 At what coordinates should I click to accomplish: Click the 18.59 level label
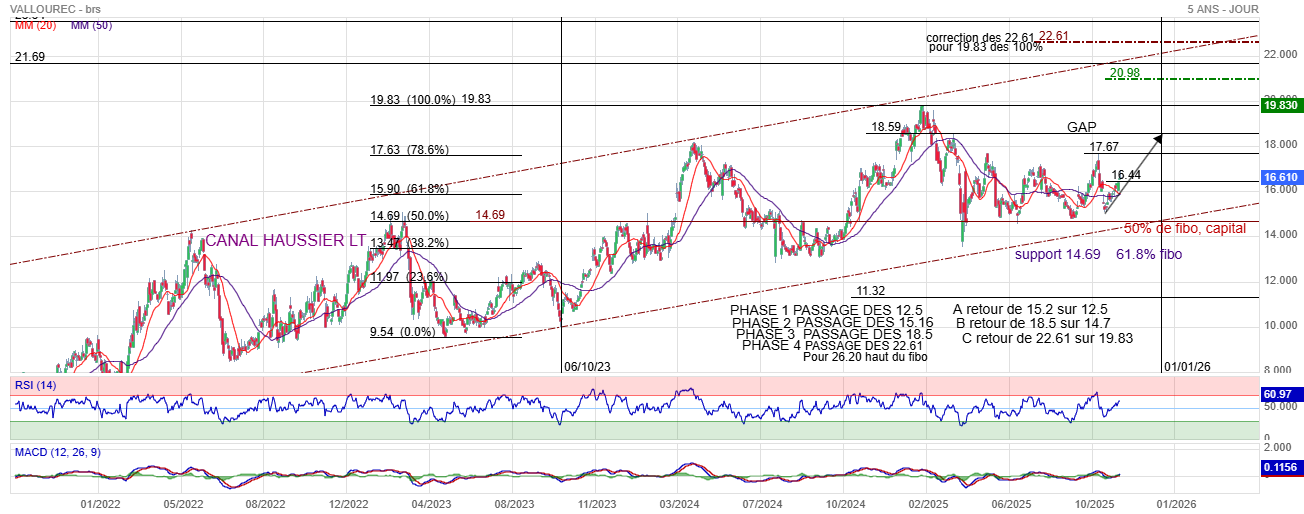point(886,128)
